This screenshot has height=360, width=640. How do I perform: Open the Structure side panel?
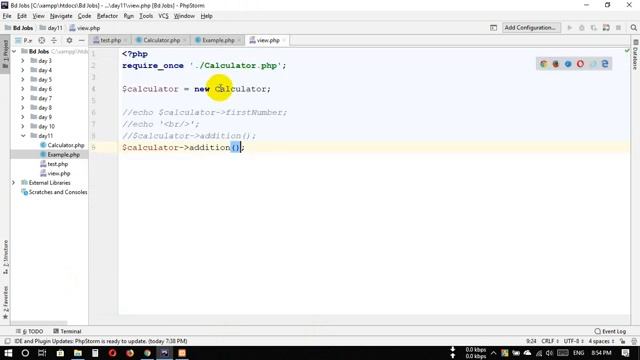click(5, 257)
